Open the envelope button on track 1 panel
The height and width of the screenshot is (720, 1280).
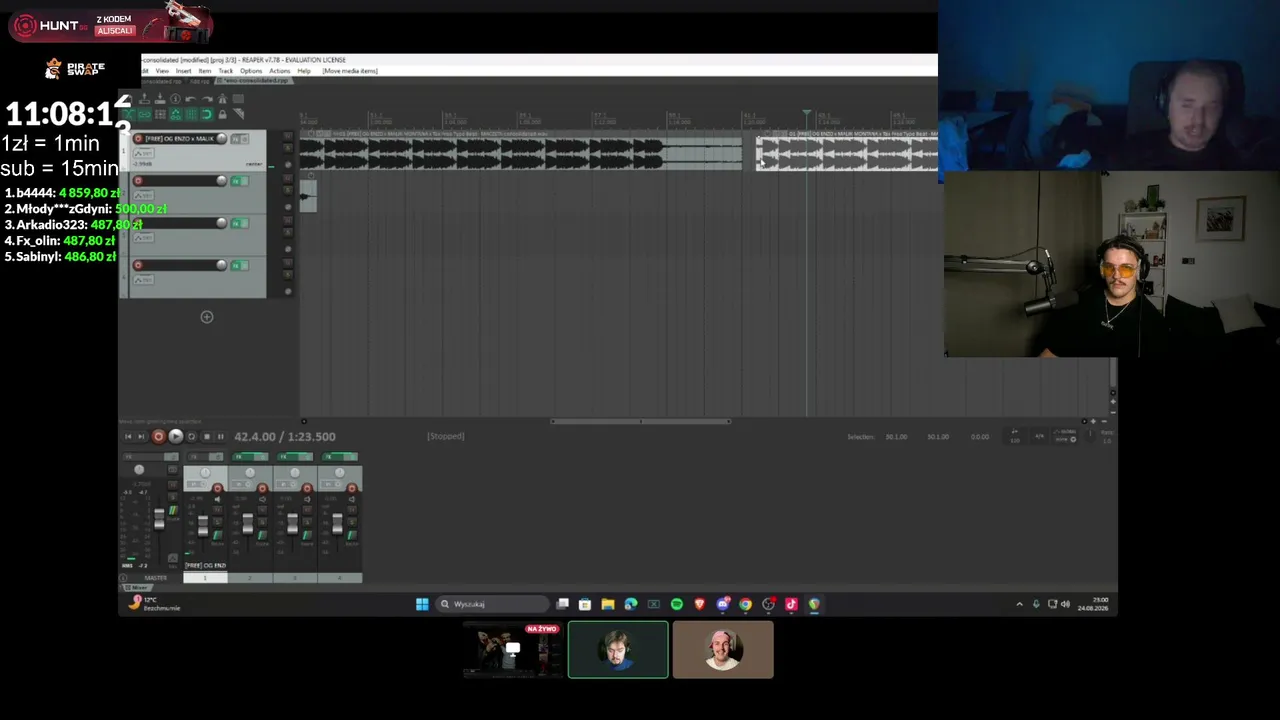(x=144, y=153)
